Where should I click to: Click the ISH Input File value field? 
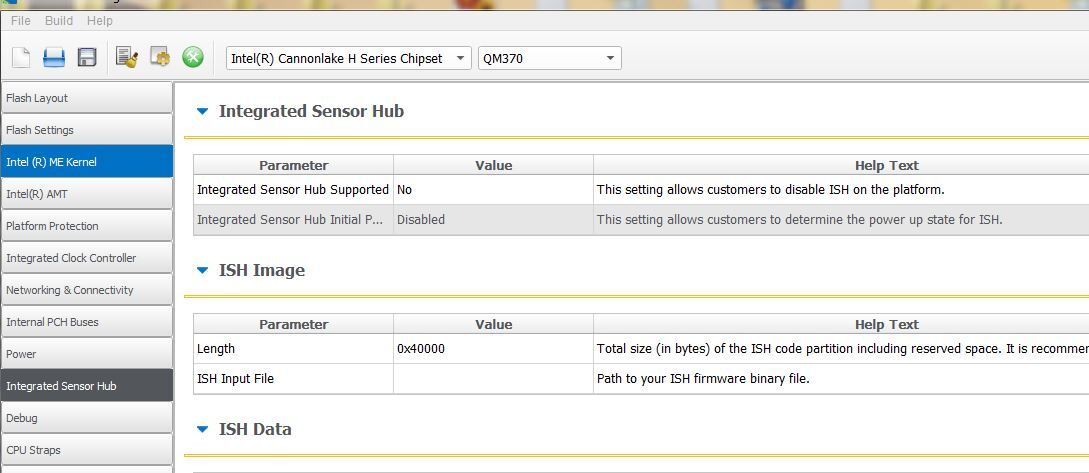(x=493, y=379)
